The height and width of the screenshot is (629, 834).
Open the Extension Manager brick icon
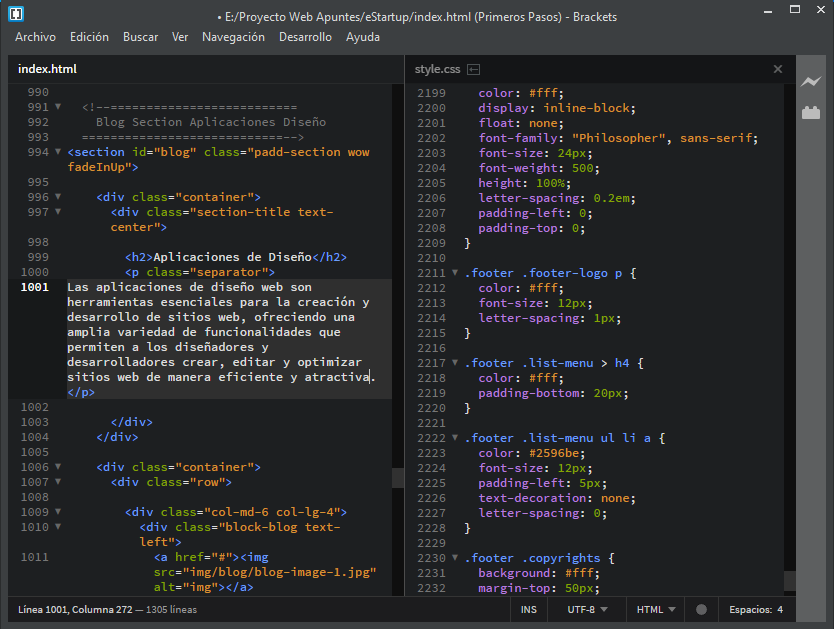(x=811, y=112)
